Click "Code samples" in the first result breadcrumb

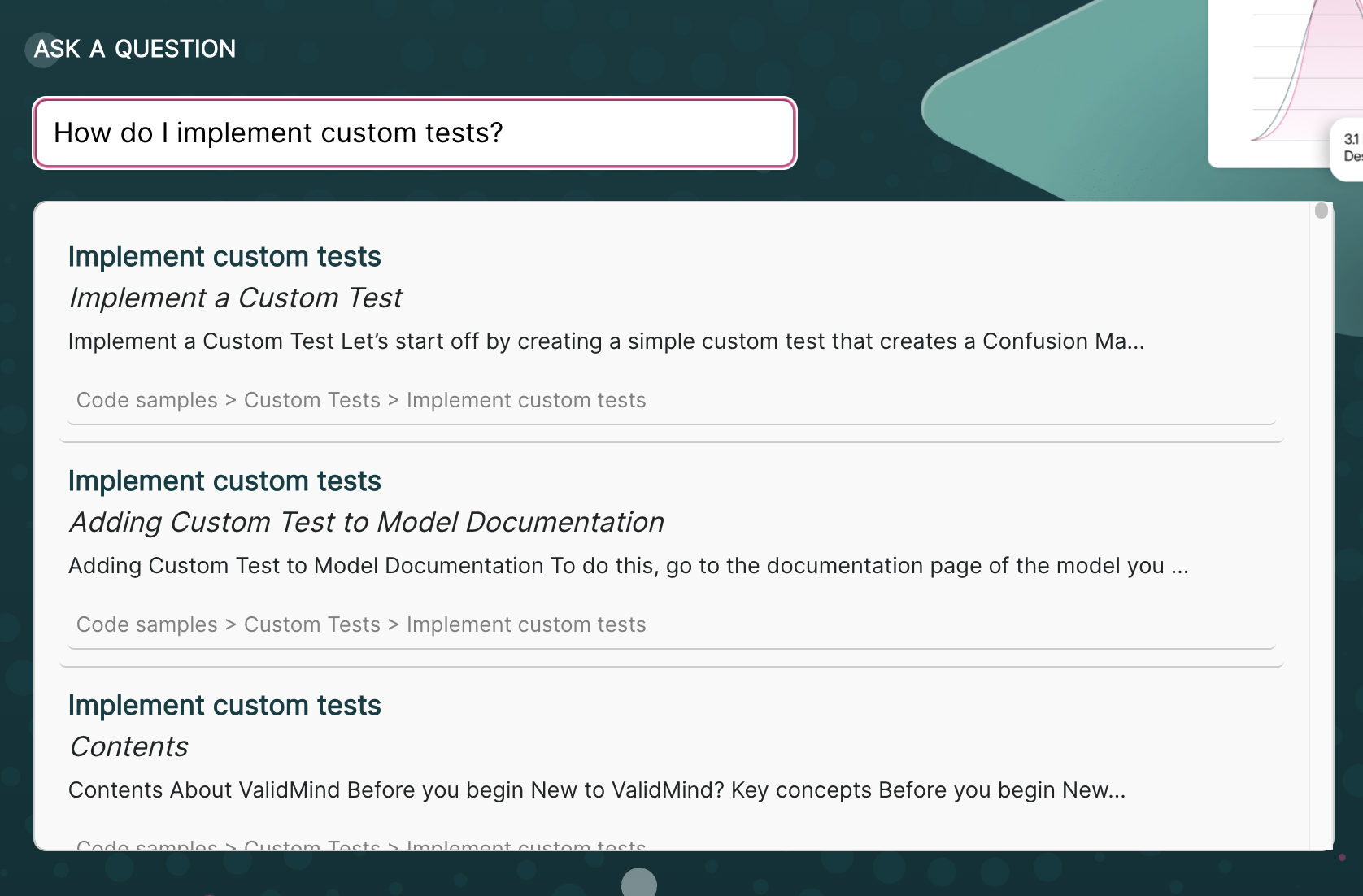coord(147,400)
